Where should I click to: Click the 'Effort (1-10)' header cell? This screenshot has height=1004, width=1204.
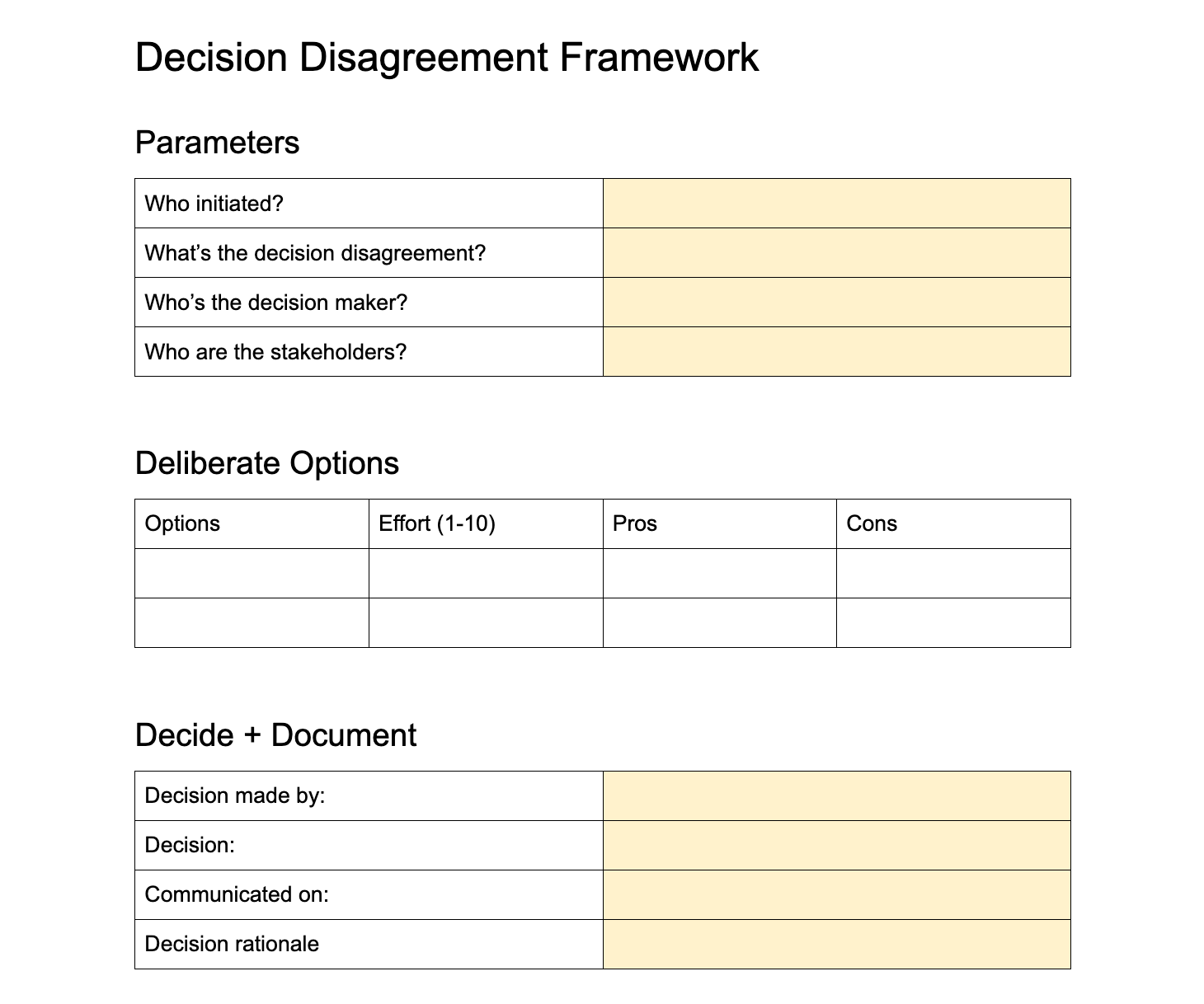[486, 524]
